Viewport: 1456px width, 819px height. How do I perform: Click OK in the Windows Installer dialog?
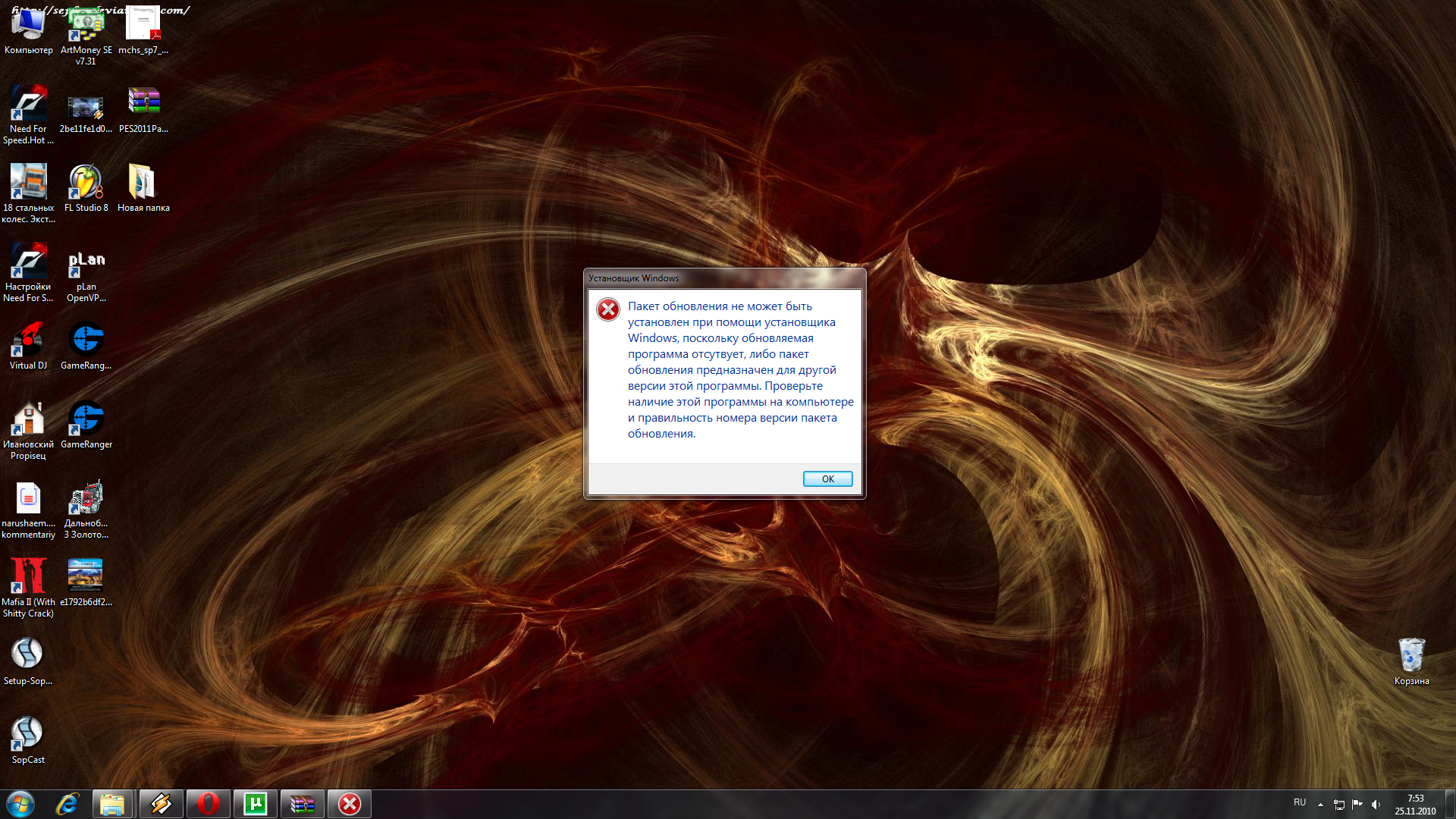pyautogui.click(x=827, y=479)
